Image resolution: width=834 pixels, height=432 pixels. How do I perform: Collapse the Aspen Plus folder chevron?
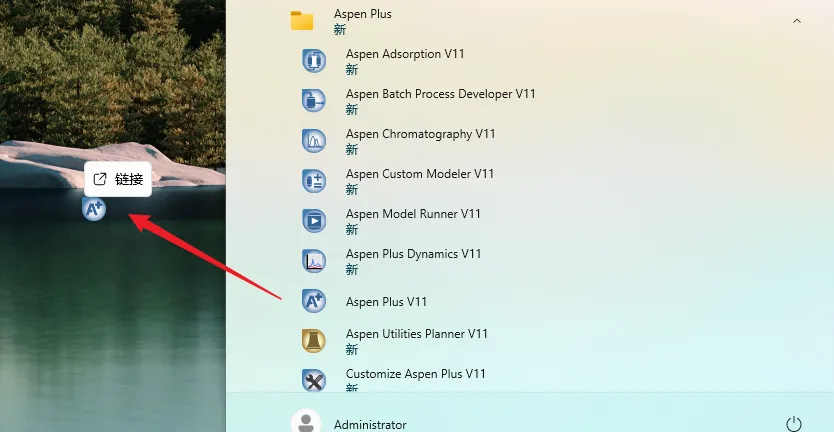pos(797,21)
